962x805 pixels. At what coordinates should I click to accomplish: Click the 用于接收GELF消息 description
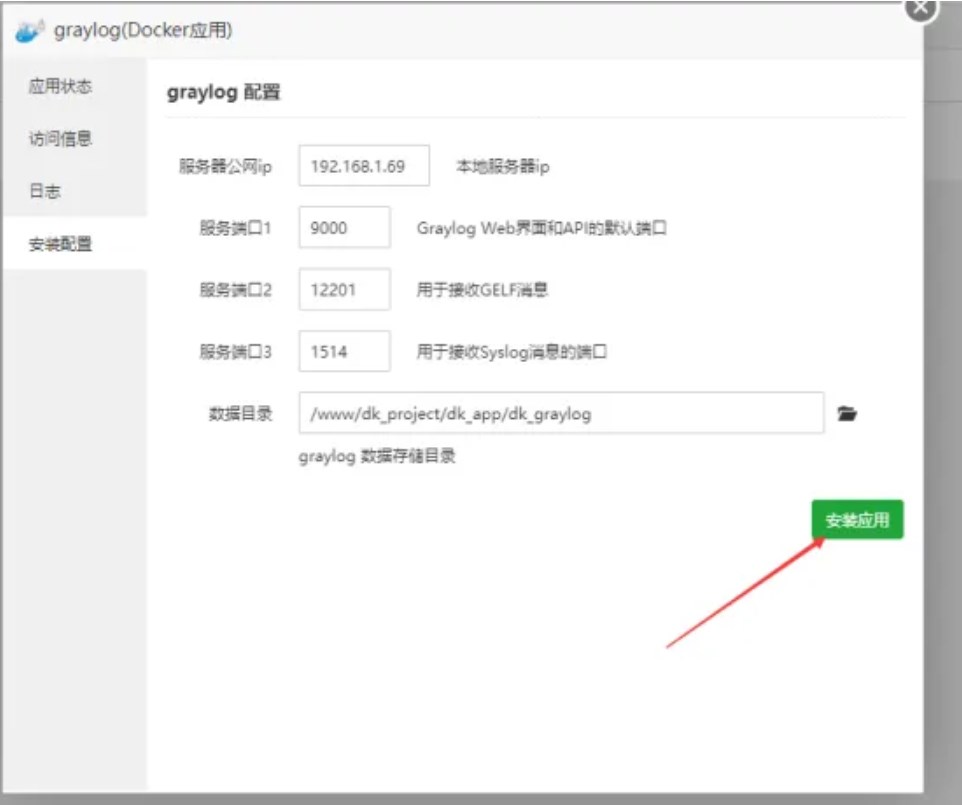[482, 290]
